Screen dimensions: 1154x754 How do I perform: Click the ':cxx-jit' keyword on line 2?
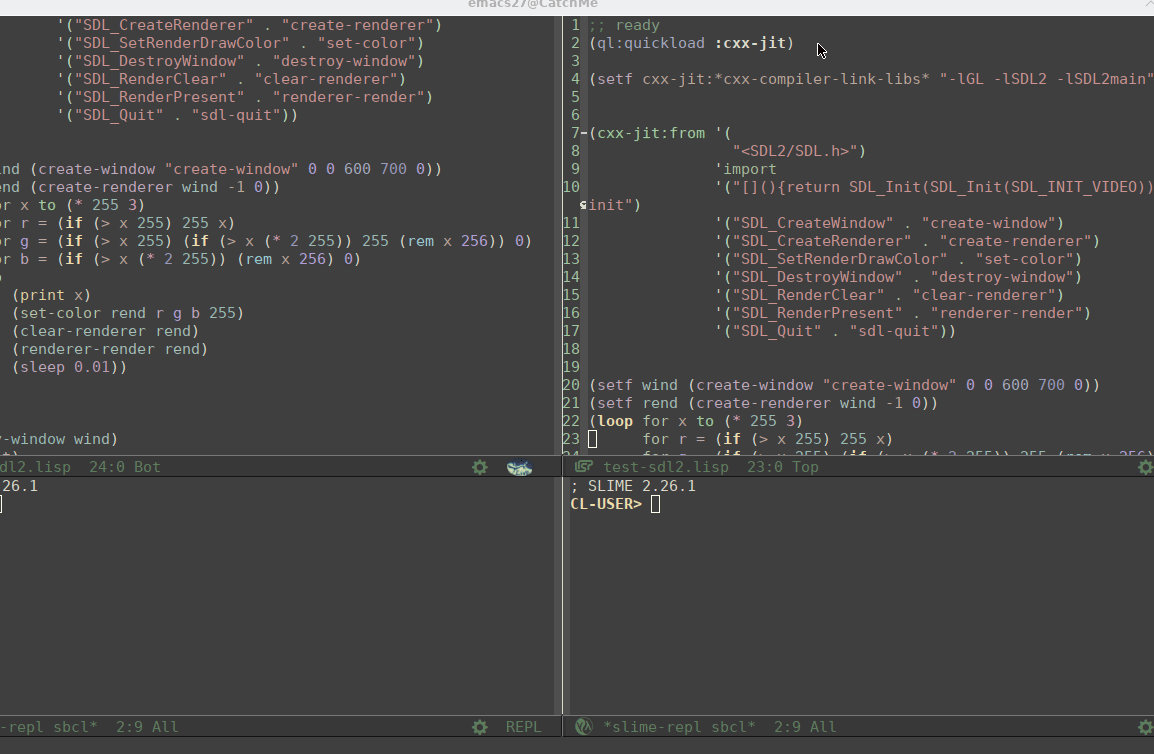751,43
